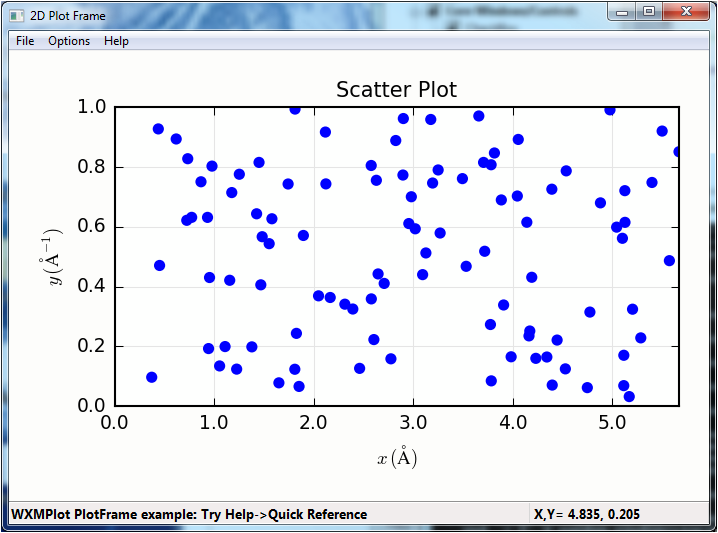Maximize the 2D Plot Frame window

click(649, 11)
